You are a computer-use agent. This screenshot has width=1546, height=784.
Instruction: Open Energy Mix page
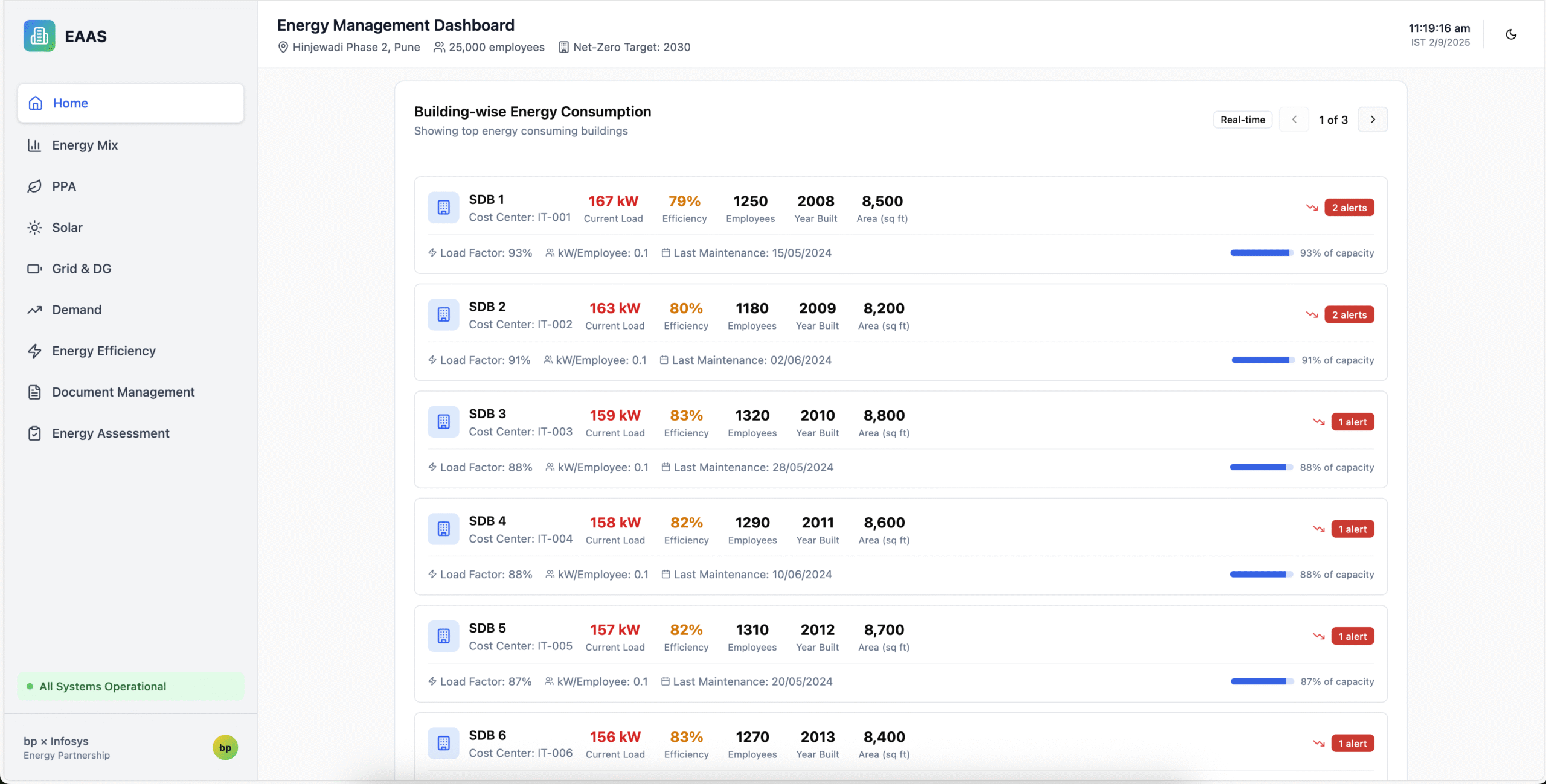(x=85, y=145)
